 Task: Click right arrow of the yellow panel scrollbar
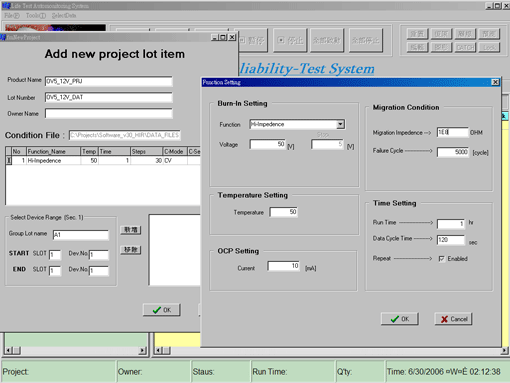point(505,350)
